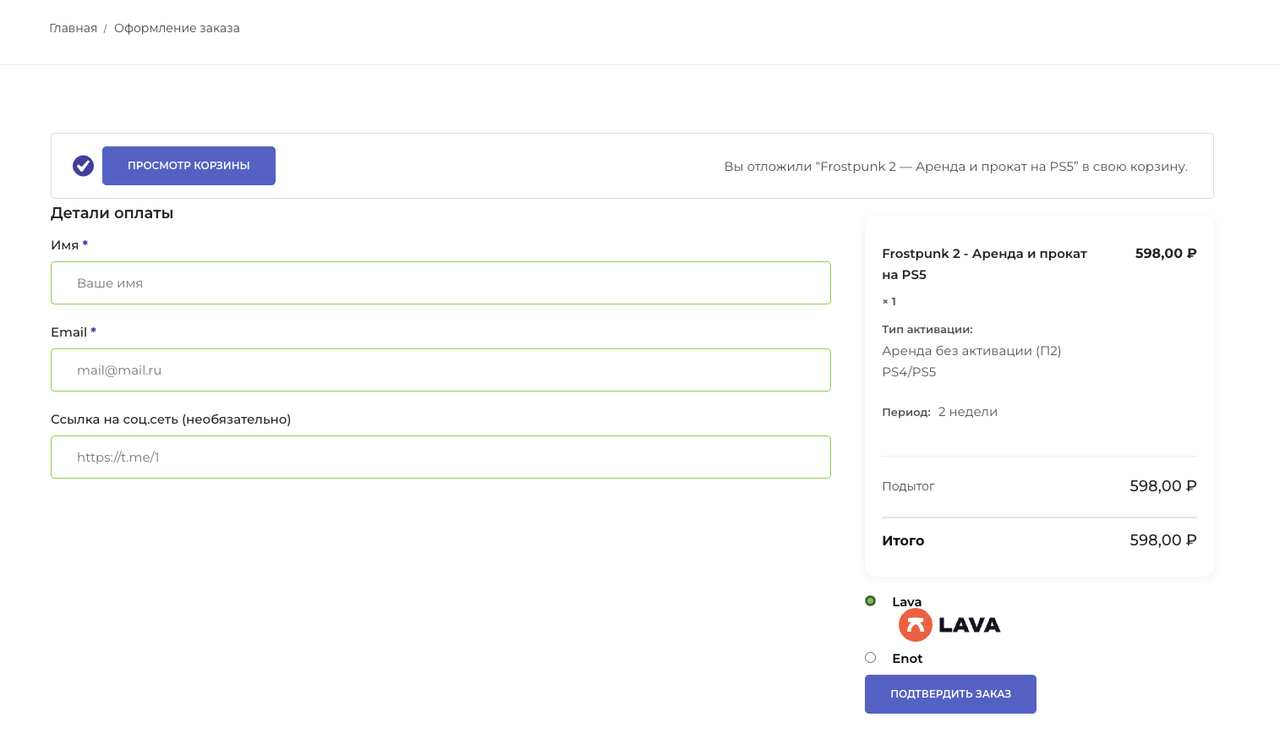This screenshot has width=1280, height=756.
Task: Click the Детали оплаты heading
Action: [112, 213]
